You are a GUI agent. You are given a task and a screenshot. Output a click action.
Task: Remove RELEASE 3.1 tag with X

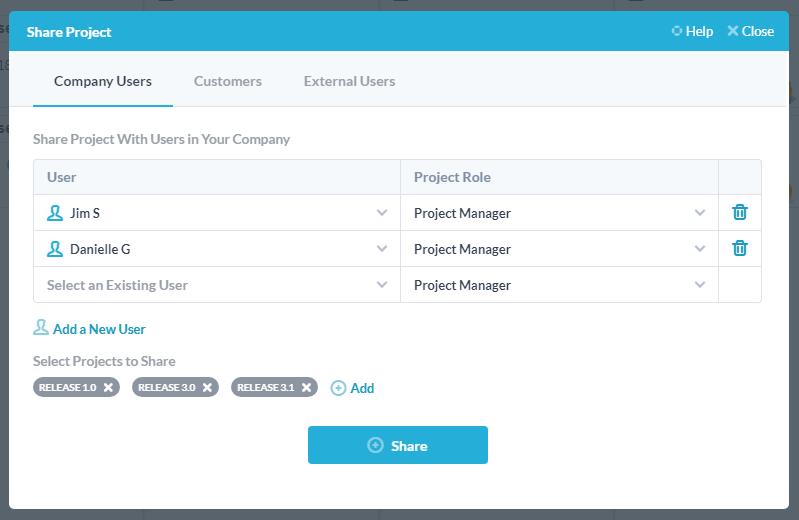point(306,387)
